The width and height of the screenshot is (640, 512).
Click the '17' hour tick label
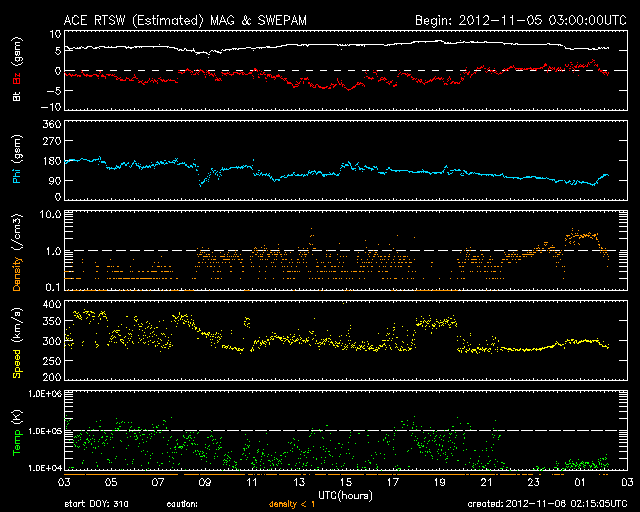click(393, 483)
